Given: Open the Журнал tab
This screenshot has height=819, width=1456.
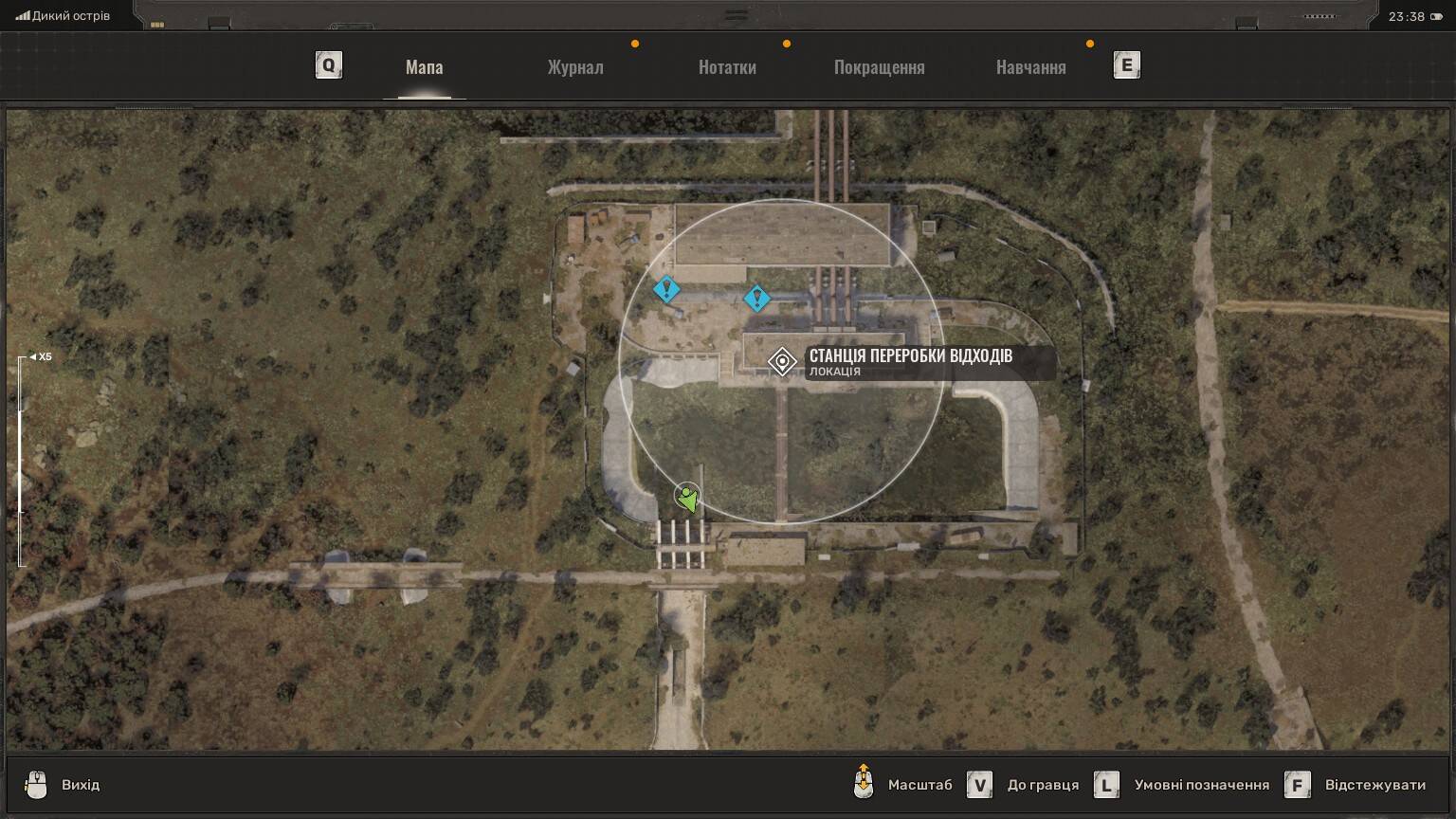Looking at the screenshot, I should point(575,67).
